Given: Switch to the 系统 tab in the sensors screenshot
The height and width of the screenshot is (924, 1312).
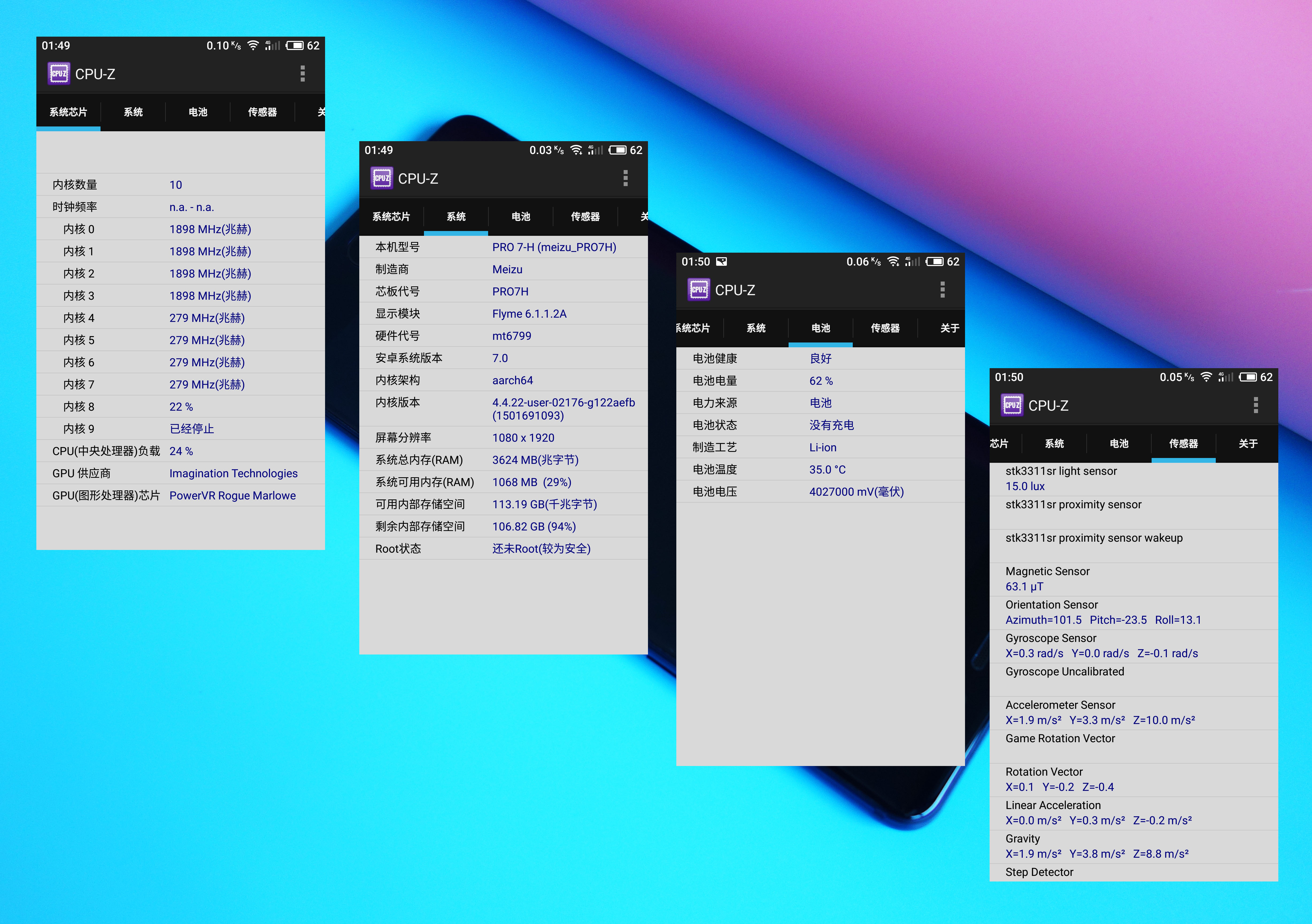Looking at the screenshot, I should 1054,444.
